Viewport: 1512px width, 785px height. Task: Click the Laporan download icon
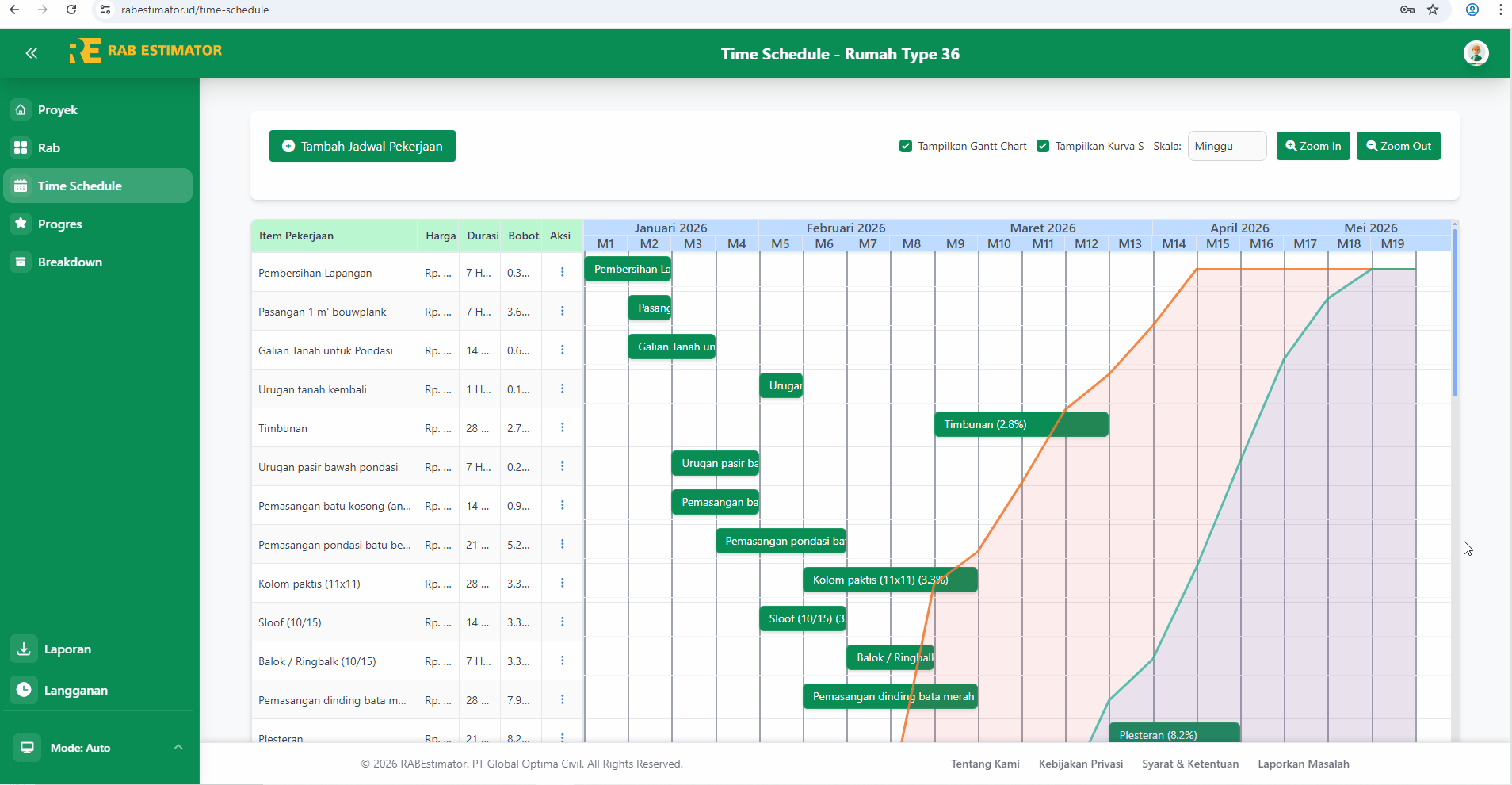24,649
